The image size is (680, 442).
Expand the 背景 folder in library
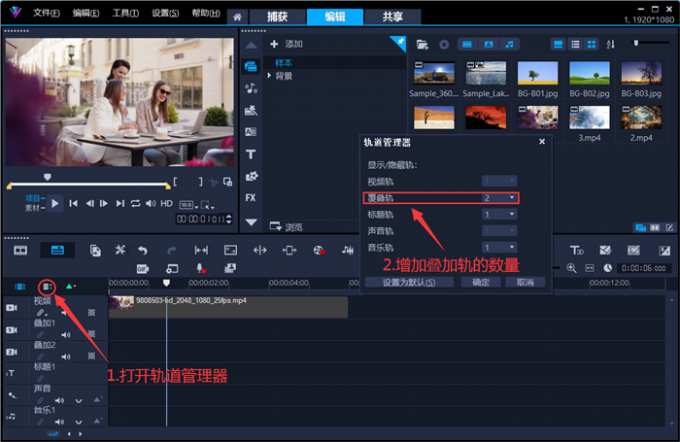click(x=269, y=75)
